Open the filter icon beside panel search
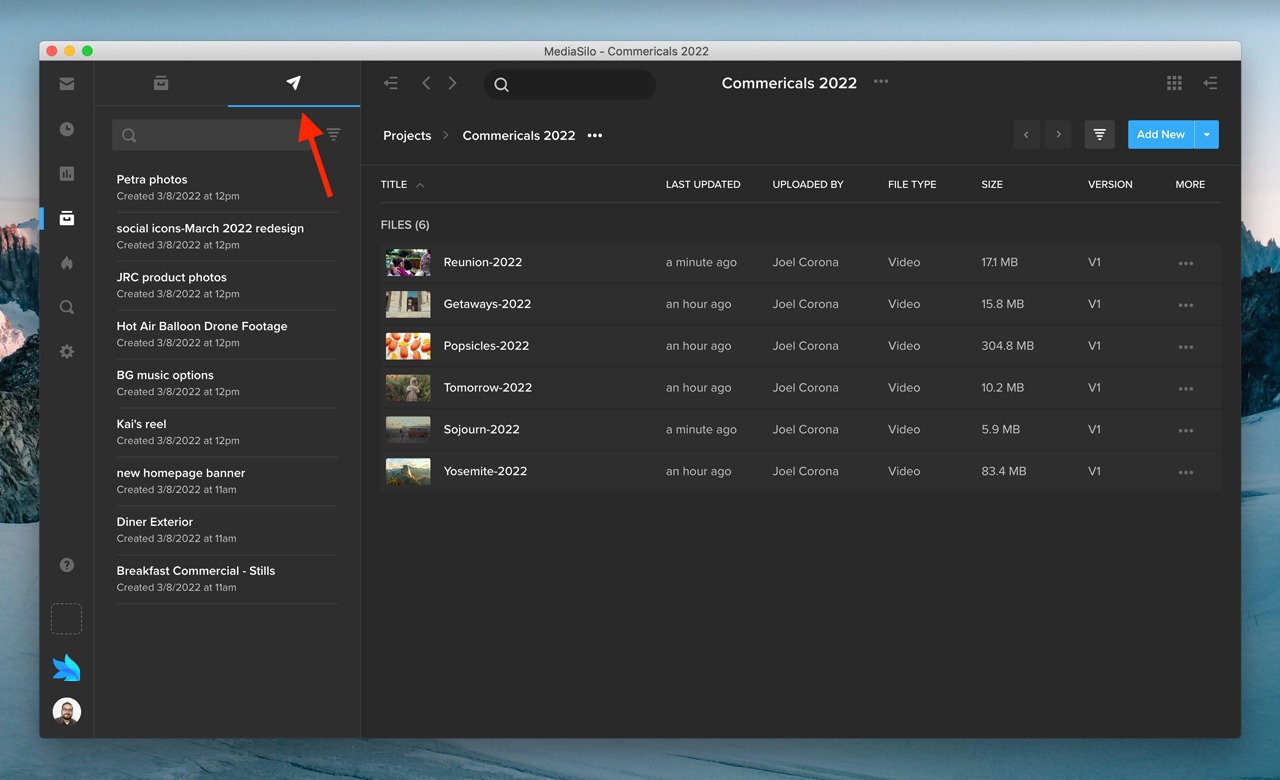The image size is (1280, 780). click(x=334, y=135)
